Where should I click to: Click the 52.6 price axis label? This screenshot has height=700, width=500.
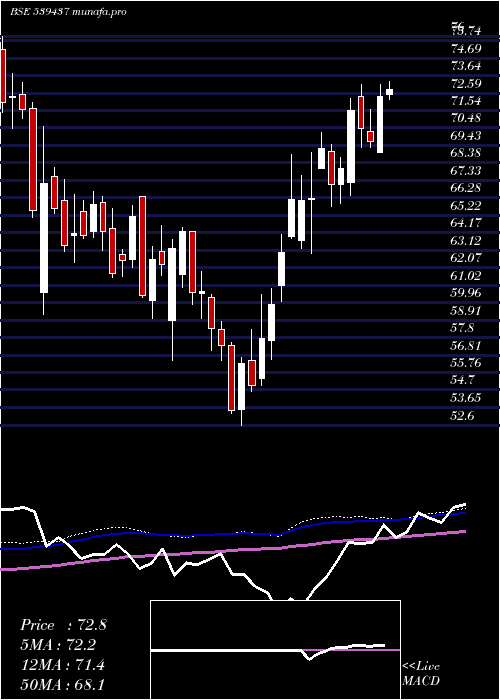[462, 416]
